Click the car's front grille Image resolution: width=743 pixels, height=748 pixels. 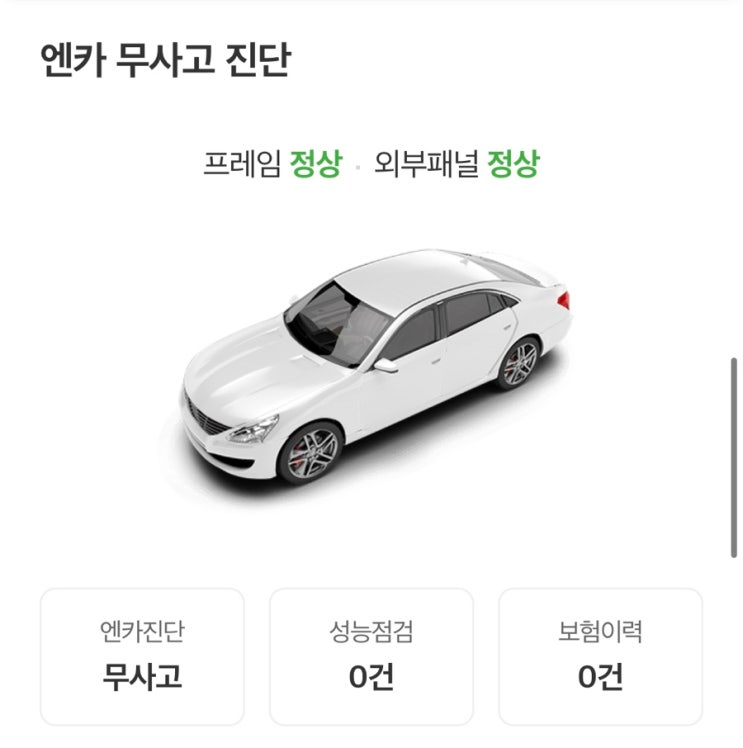pos(205,417)
